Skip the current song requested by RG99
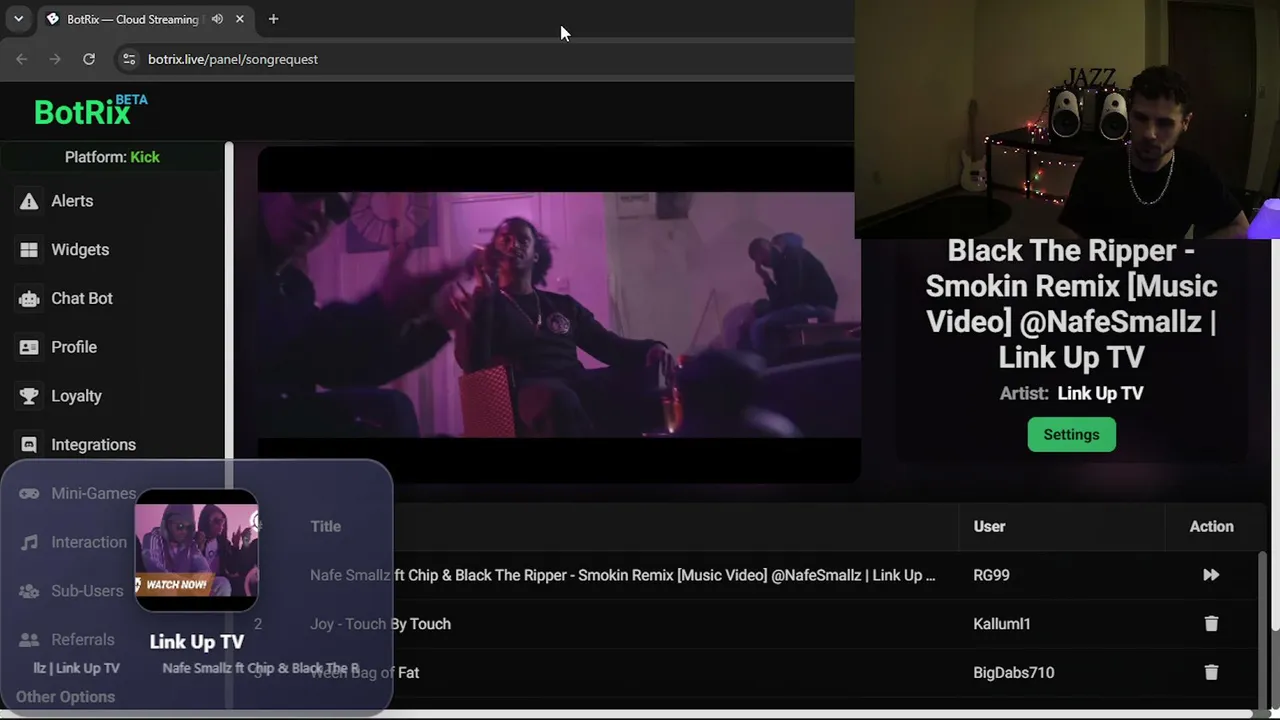This screenshot has width=1280, height=720. pos(1211,575)
